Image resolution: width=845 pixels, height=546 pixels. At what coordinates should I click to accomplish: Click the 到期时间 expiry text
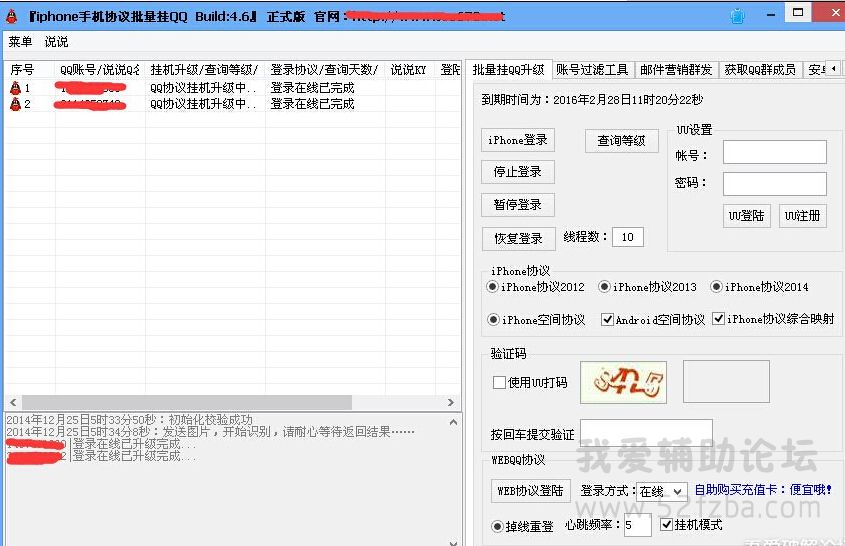[x=592, y=100]
